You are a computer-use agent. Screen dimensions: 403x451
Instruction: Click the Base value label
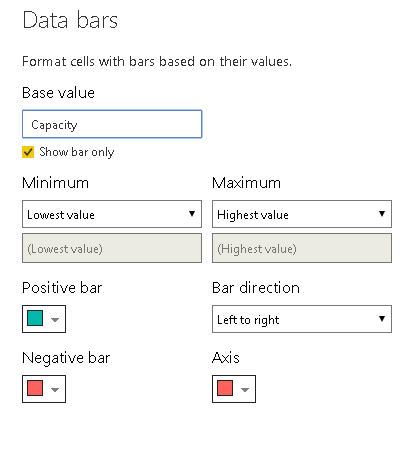tap(58, 93)
